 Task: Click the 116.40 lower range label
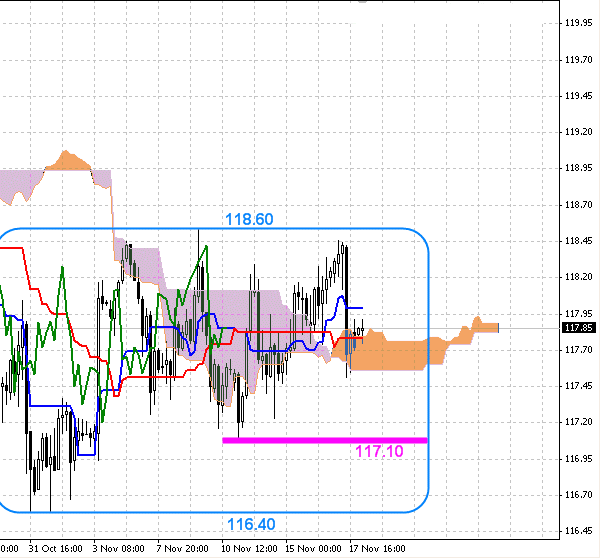coord(251,524)
